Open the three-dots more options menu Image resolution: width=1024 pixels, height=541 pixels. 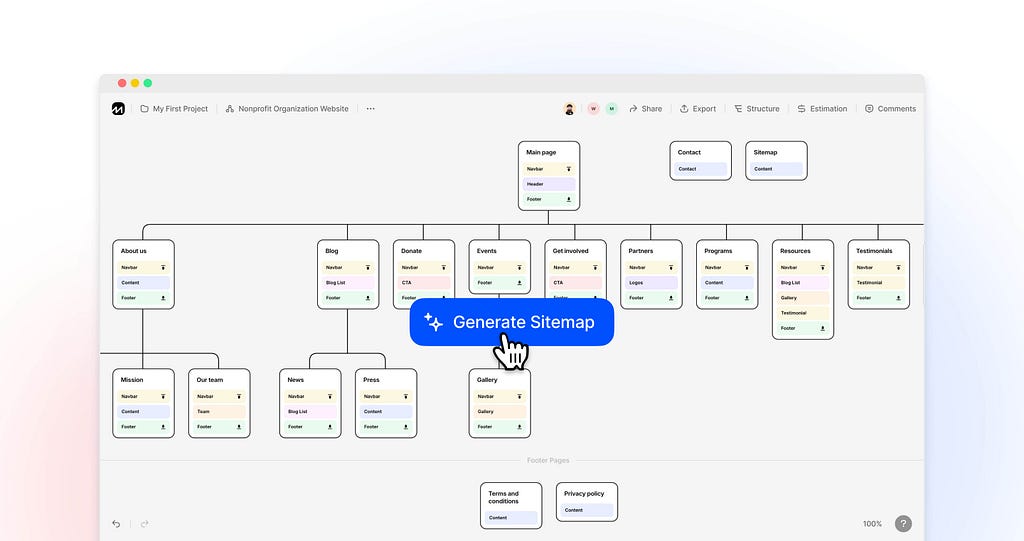[x=370, y=109]
